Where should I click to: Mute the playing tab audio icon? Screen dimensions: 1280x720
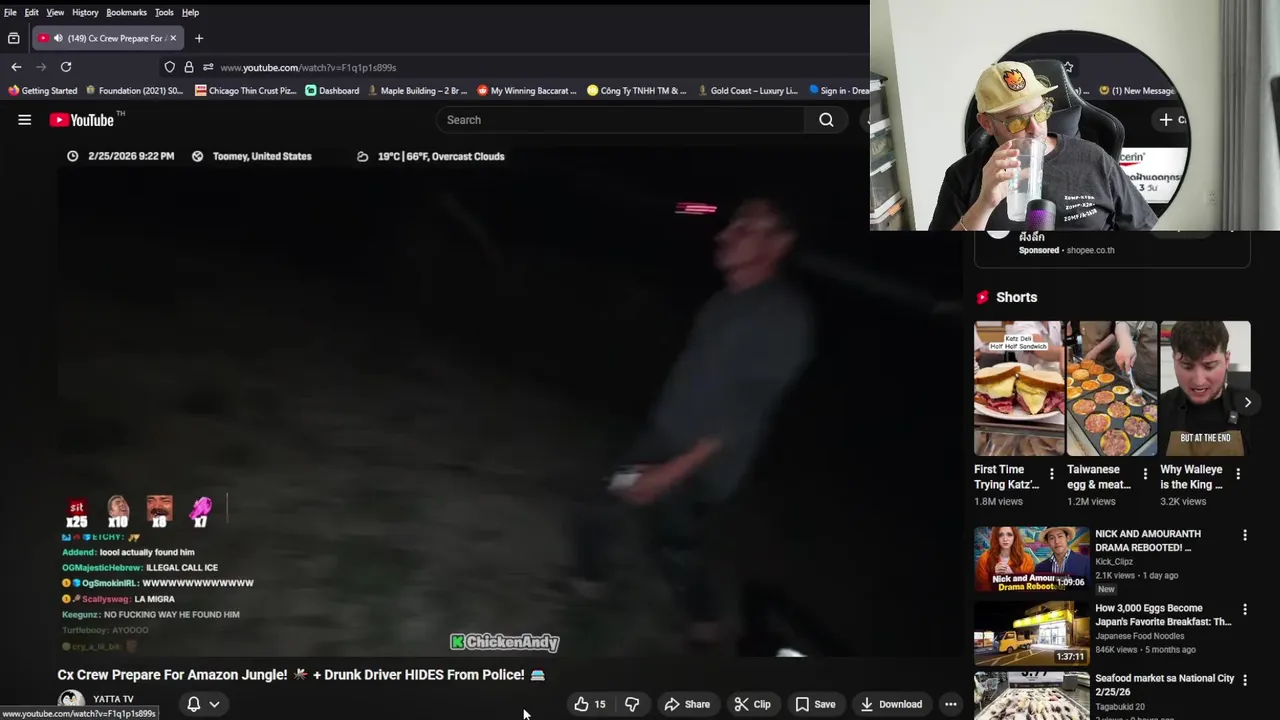[57, 38]
